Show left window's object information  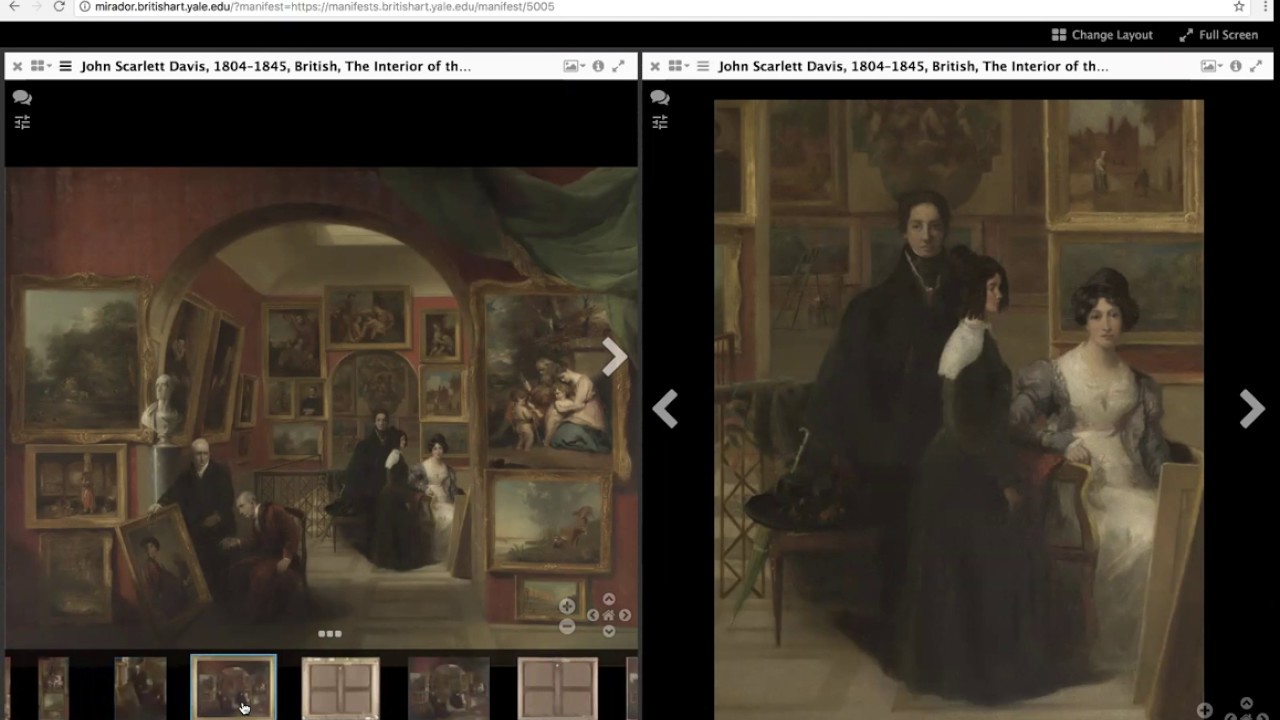point(598,66)
